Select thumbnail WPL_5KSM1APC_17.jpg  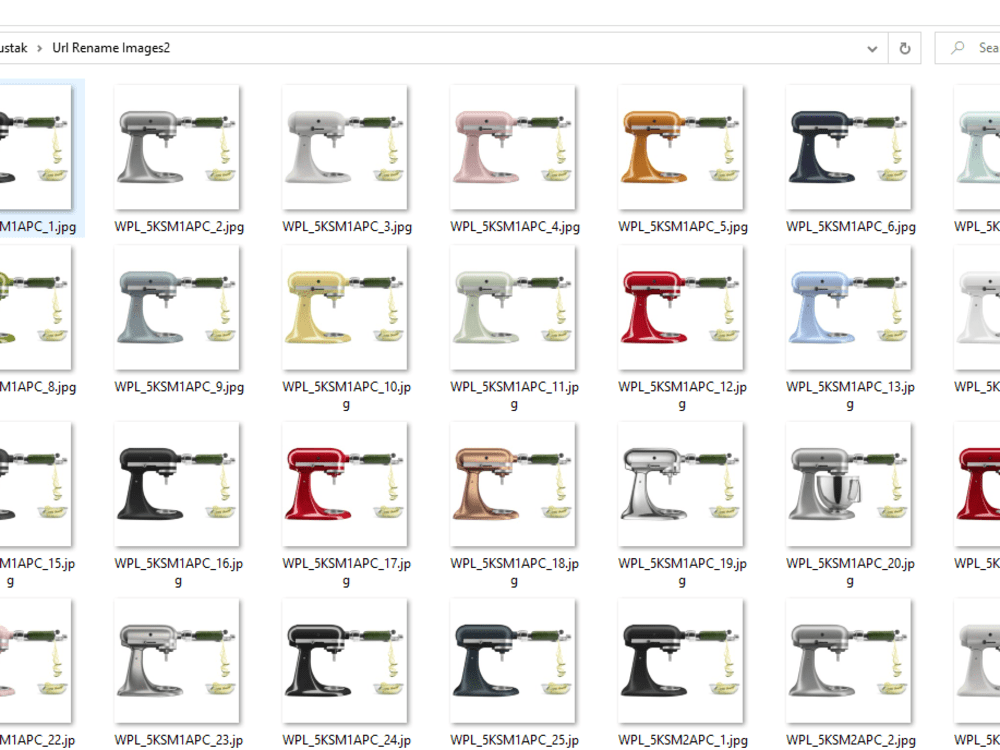coord(344,484)
